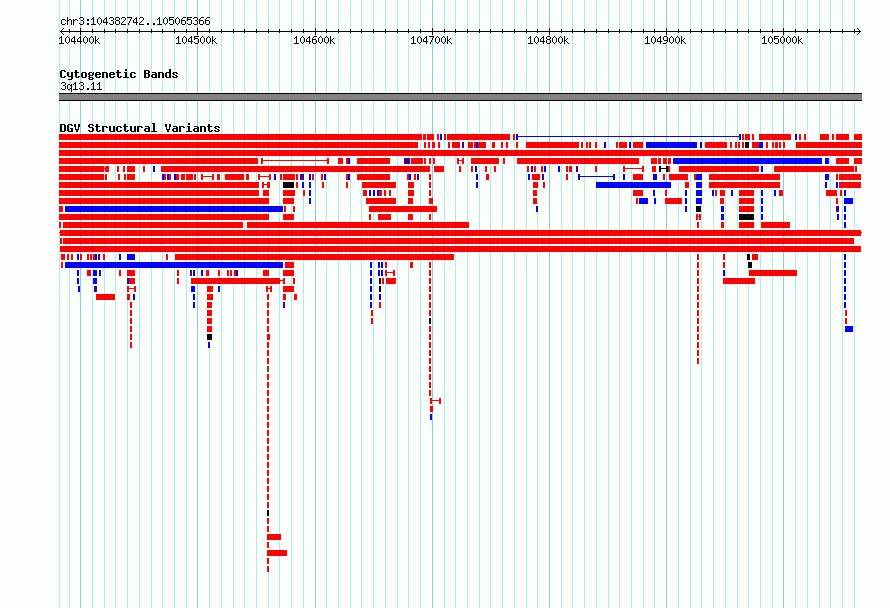Select the lowest red variant bar near 104560k
The image size is (890, 608).
(277, 553)
